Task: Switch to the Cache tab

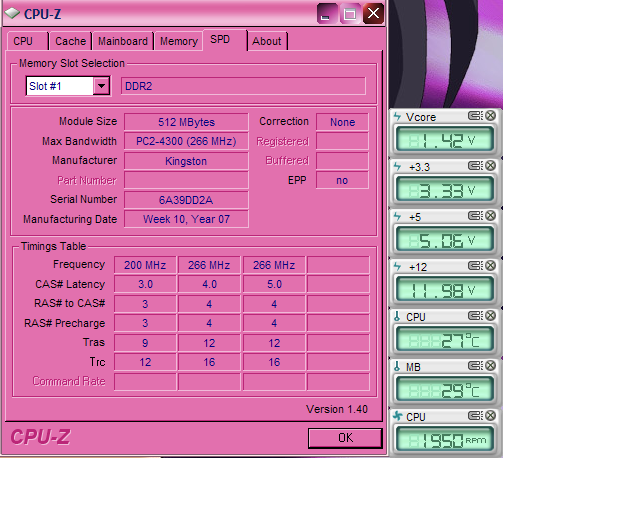Action: (x=71, y=41)
